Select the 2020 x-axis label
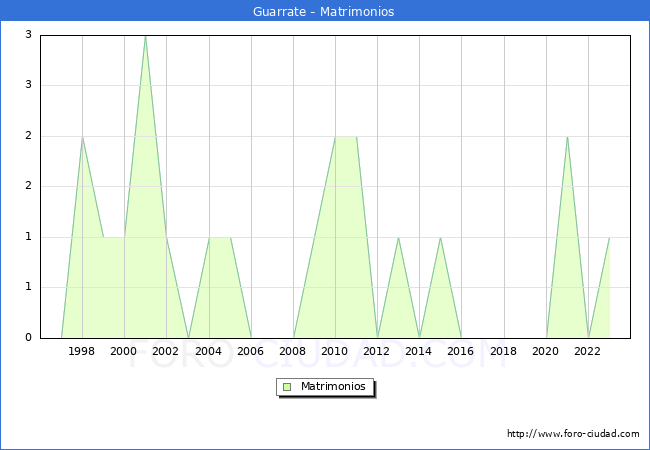Viewport: 650px width, 450px height. coord(545,351)
